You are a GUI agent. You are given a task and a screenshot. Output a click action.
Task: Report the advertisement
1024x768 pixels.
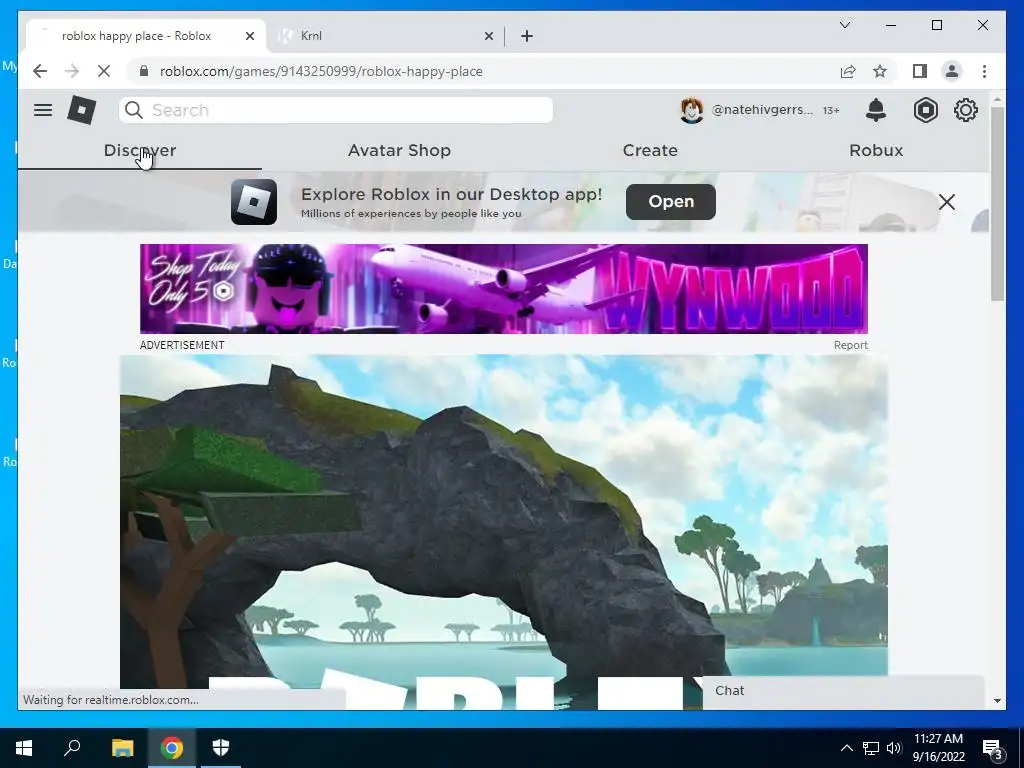tap(850, 345)
